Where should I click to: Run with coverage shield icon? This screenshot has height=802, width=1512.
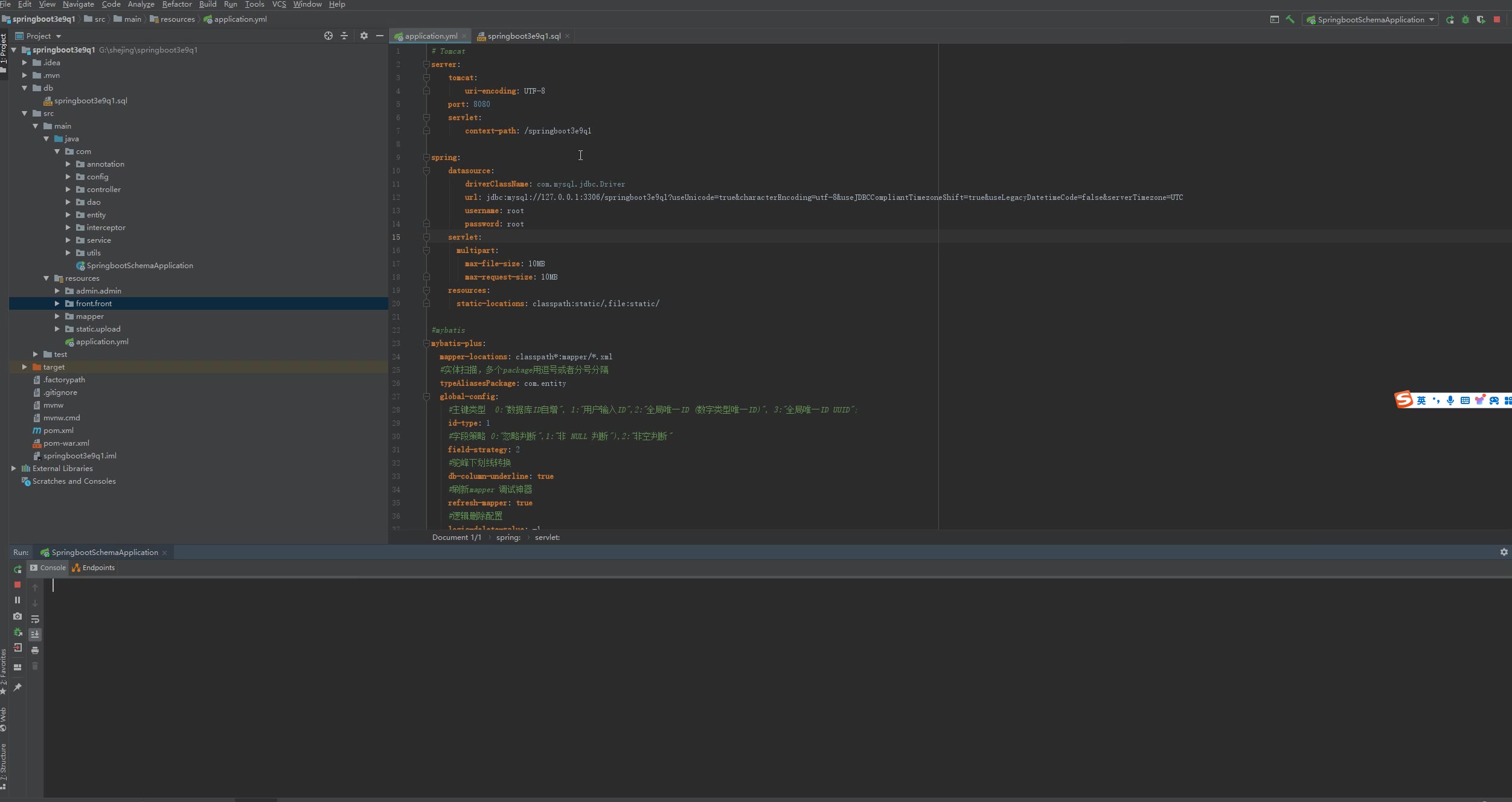pyautogui.click(x=1481, y=20)
